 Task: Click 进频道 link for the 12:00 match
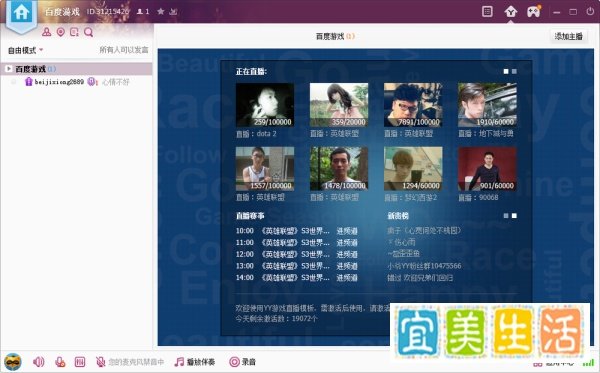tap(347, 254)
